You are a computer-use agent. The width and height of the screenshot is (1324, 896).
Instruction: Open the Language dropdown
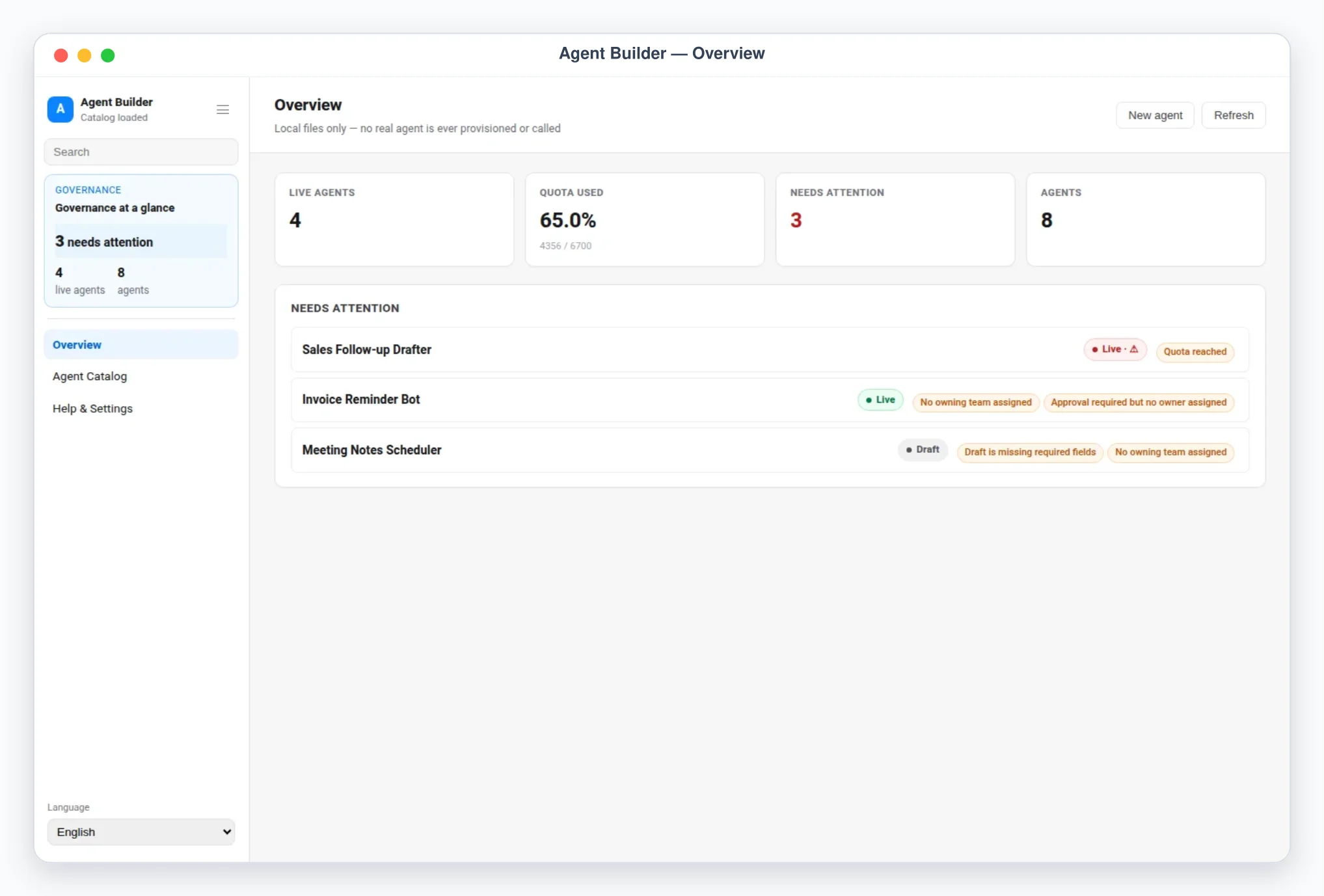coord(141,832)
